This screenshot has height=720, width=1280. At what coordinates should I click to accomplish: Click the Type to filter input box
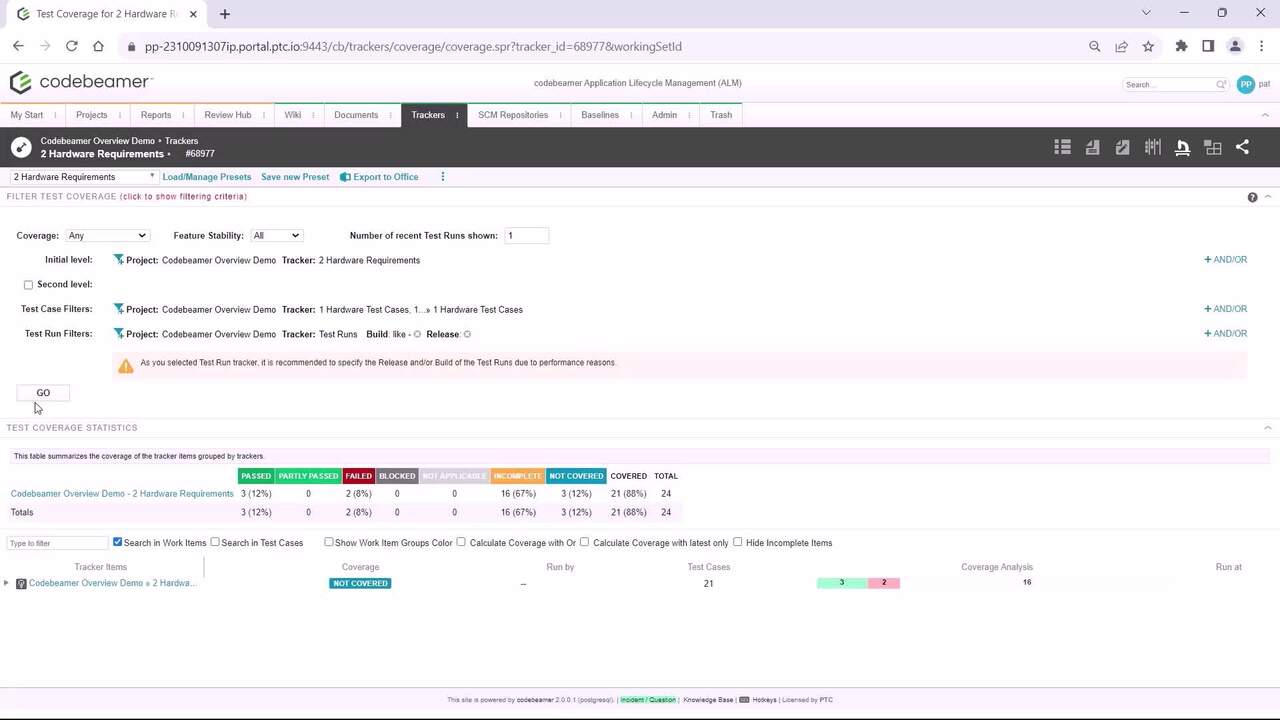(57, 543)
